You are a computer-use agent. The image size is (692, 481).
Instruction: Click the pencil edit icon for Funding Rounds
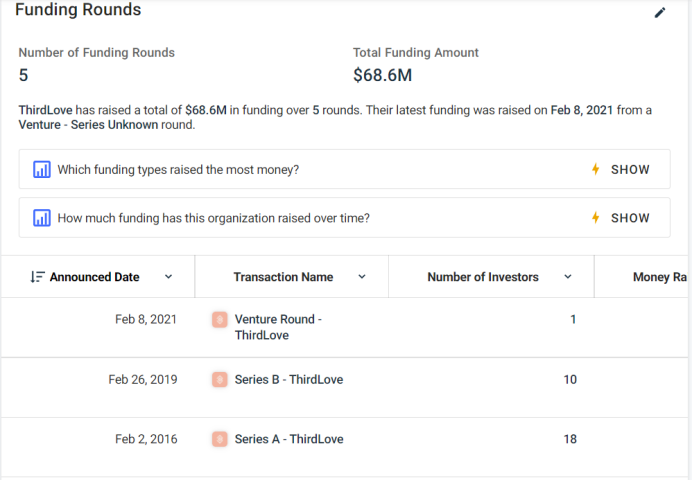click(660, 12)
